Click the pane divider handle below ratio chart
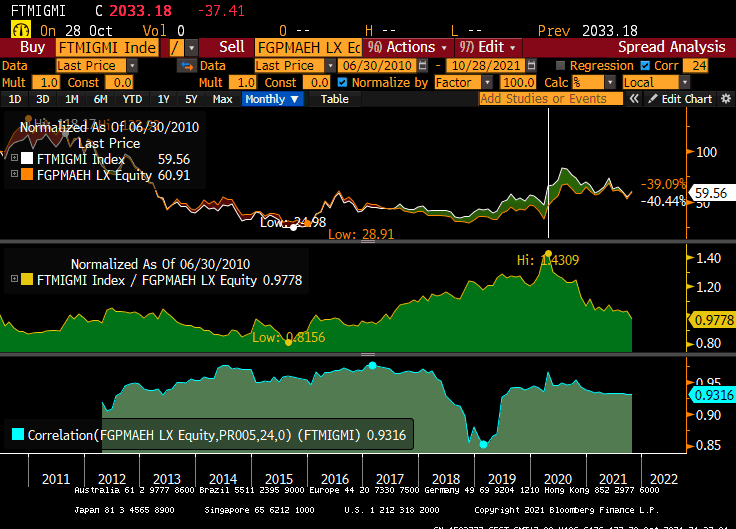 [x=368, y=354]
